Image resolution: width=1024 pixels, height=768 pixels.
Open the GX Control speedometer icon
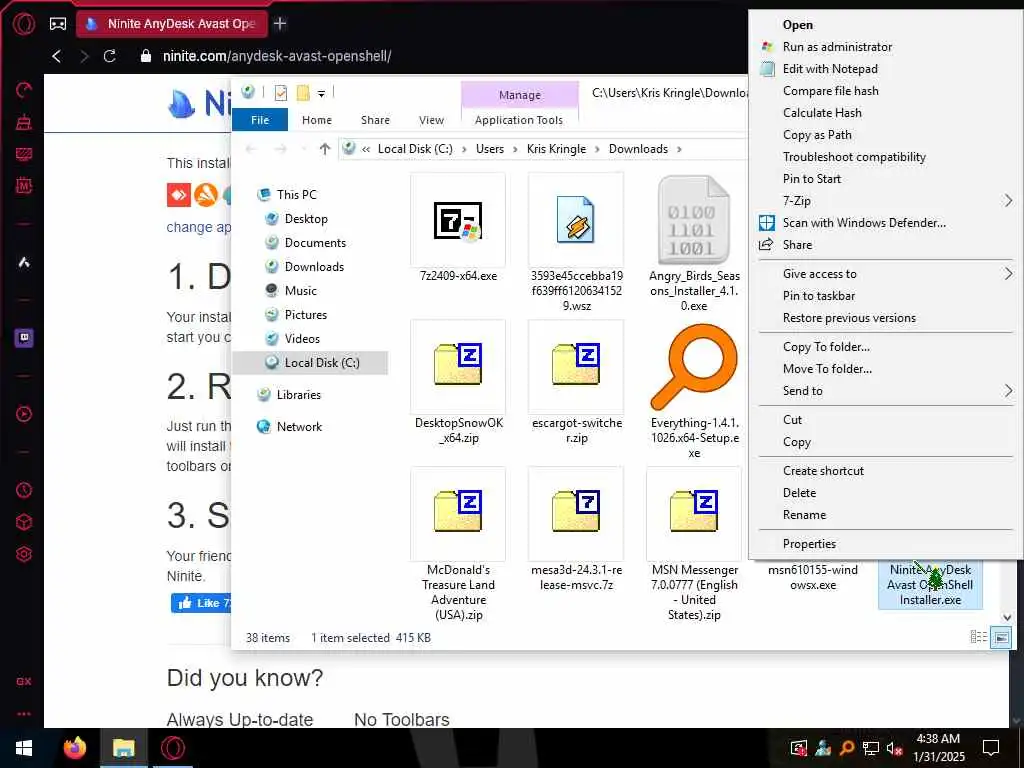24,89
